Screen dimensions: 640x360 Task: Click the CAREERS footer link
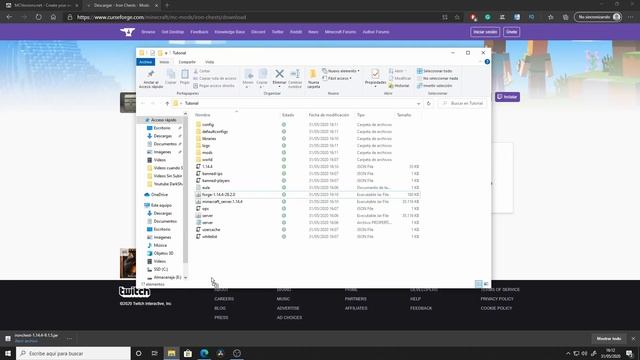(x=224, y=299)
